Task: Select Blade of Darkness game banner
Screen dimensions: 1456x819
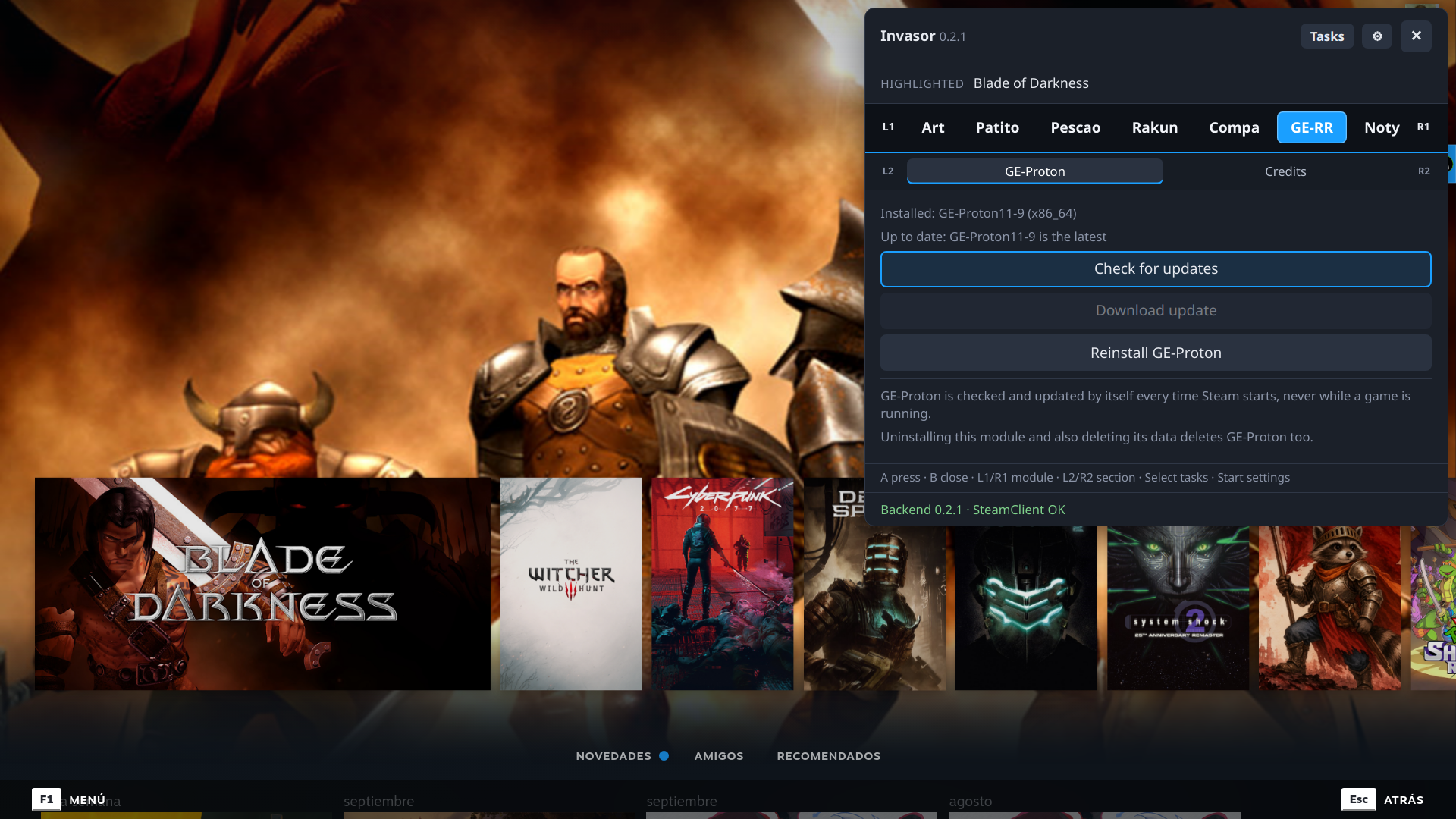Action: (x=262, y=584)
